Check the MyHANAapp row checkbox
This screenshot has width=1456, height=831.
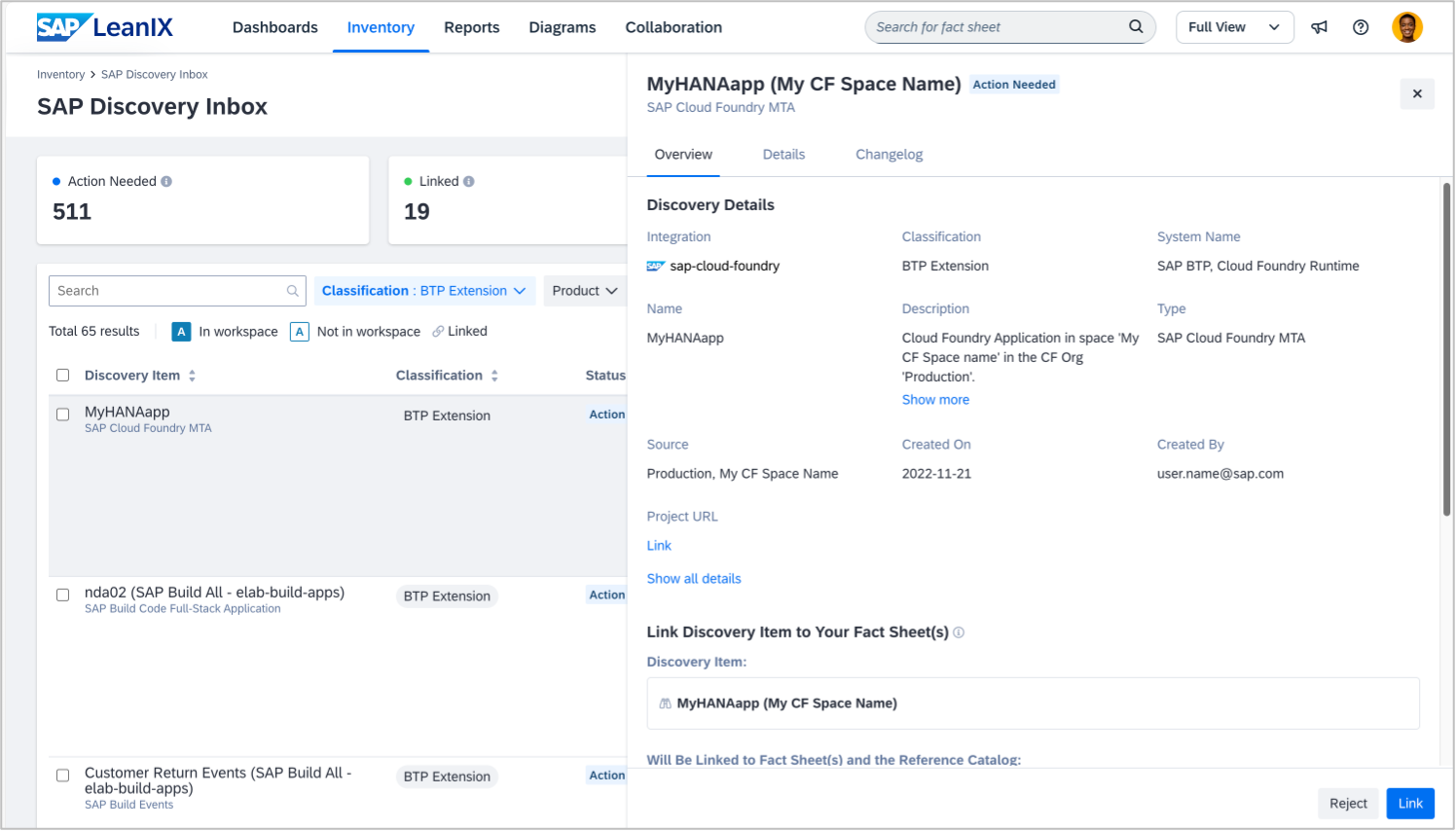pyautogui.click(x=63, y=415)
